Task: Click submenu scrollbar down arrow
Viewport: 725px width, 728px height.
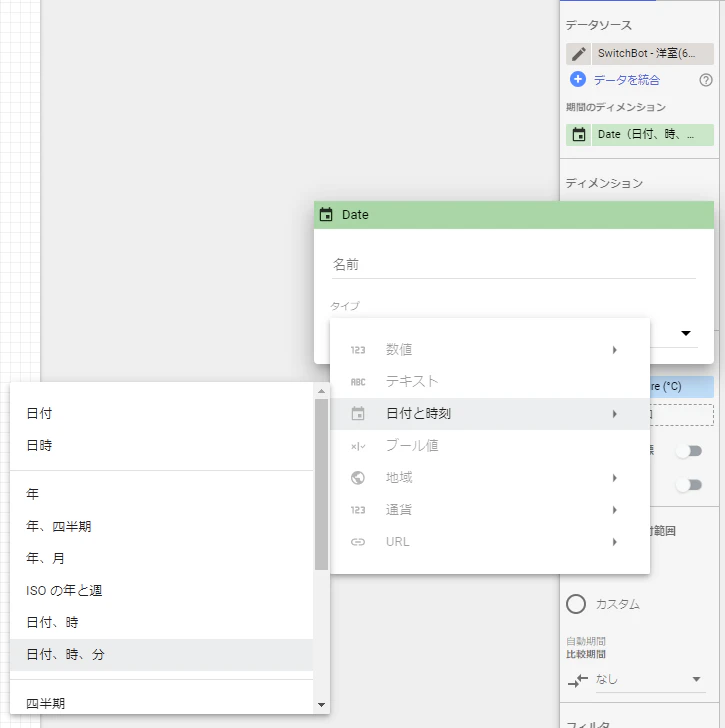Action: point(321,705)
